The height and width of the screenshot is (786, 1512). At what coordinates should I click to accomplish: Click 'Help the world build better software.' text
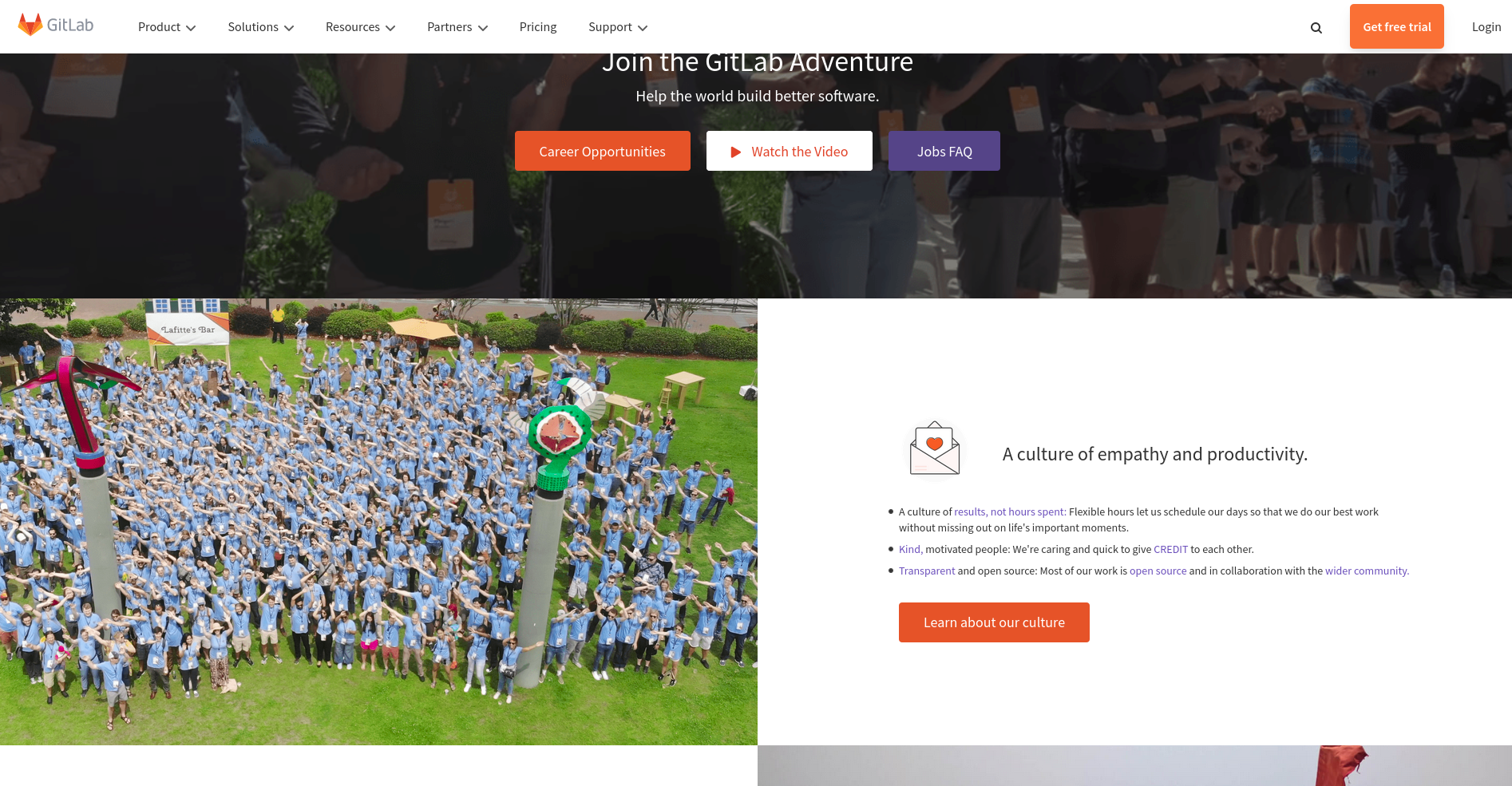(758, 97)
